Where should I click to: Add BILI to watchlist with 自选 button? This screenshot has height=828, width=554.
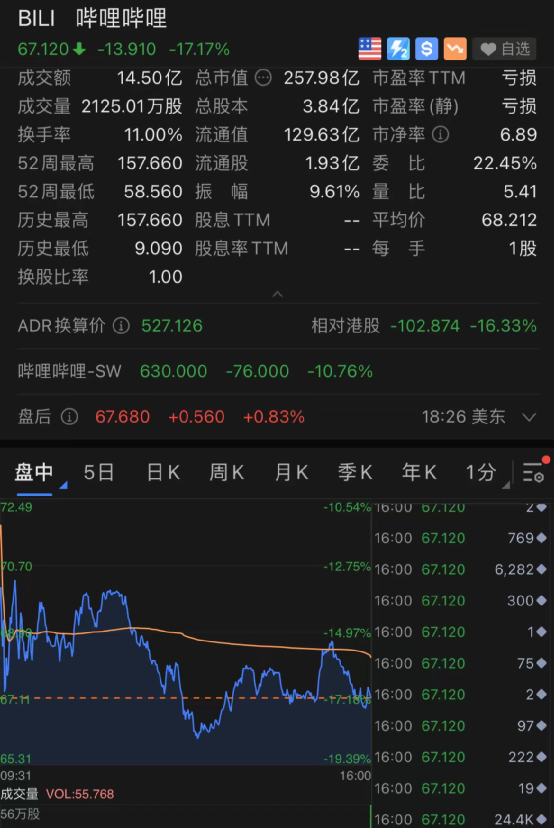coord(504,49)
